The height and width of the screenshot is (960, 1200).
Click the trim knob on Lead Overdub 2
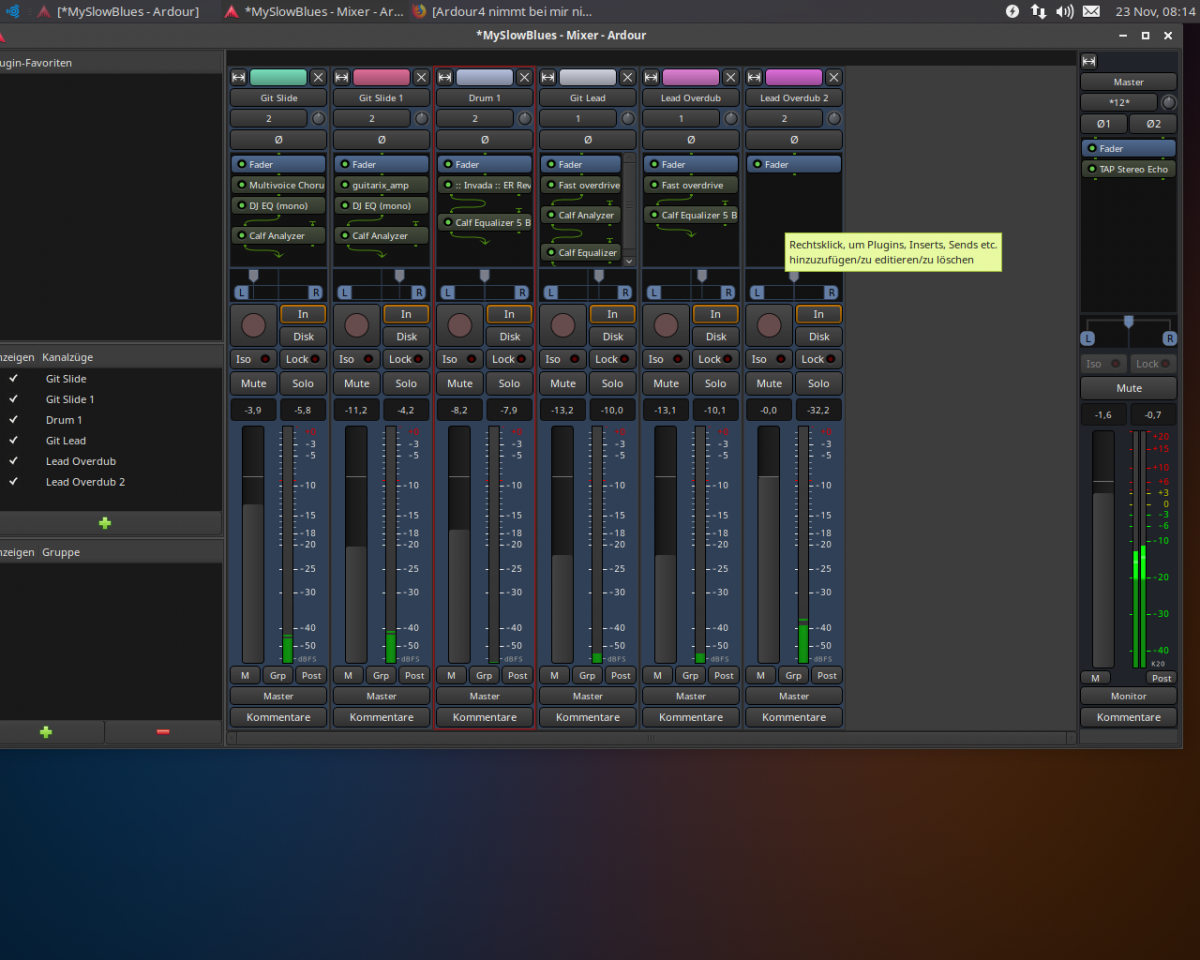pyautogui.click(x=834, y=118)
